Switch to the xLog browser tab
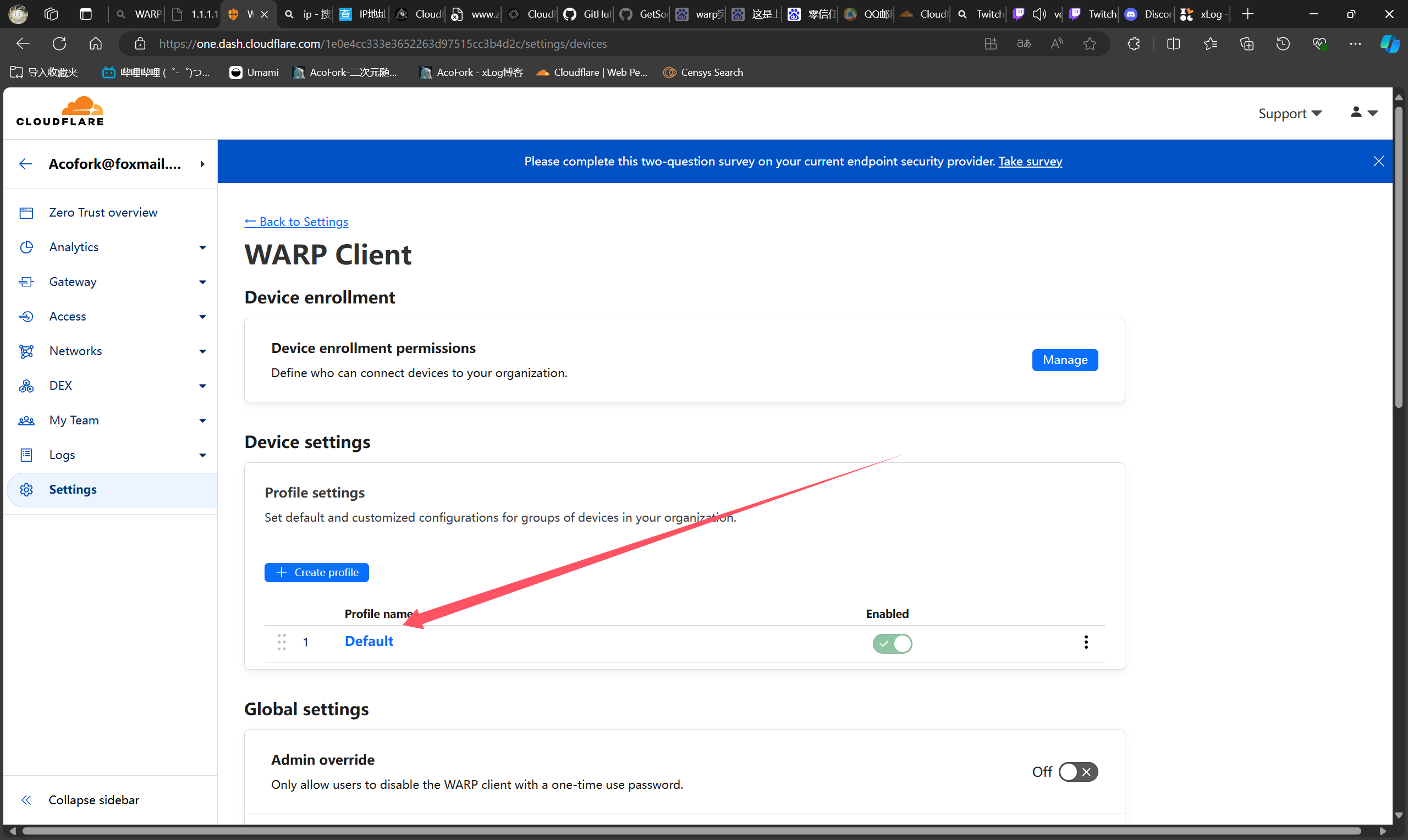Image resolution: width=1408 pixels, height=840 pixels. tap(1202, 14)
